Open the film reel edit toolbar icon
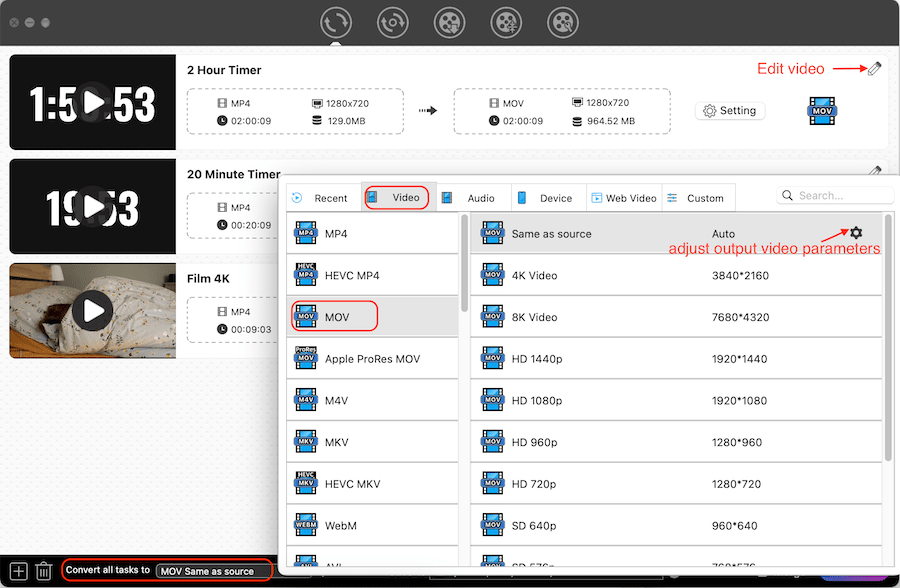Viewport: 900px width, 588px height. coord(563,23)
